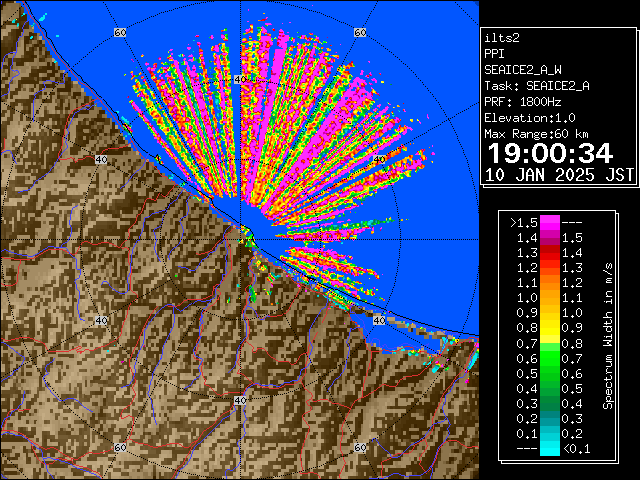This screenshot has height=480, width=640.
Task: Click the 'PRF: 1800Hz' value
Action: 523,102
